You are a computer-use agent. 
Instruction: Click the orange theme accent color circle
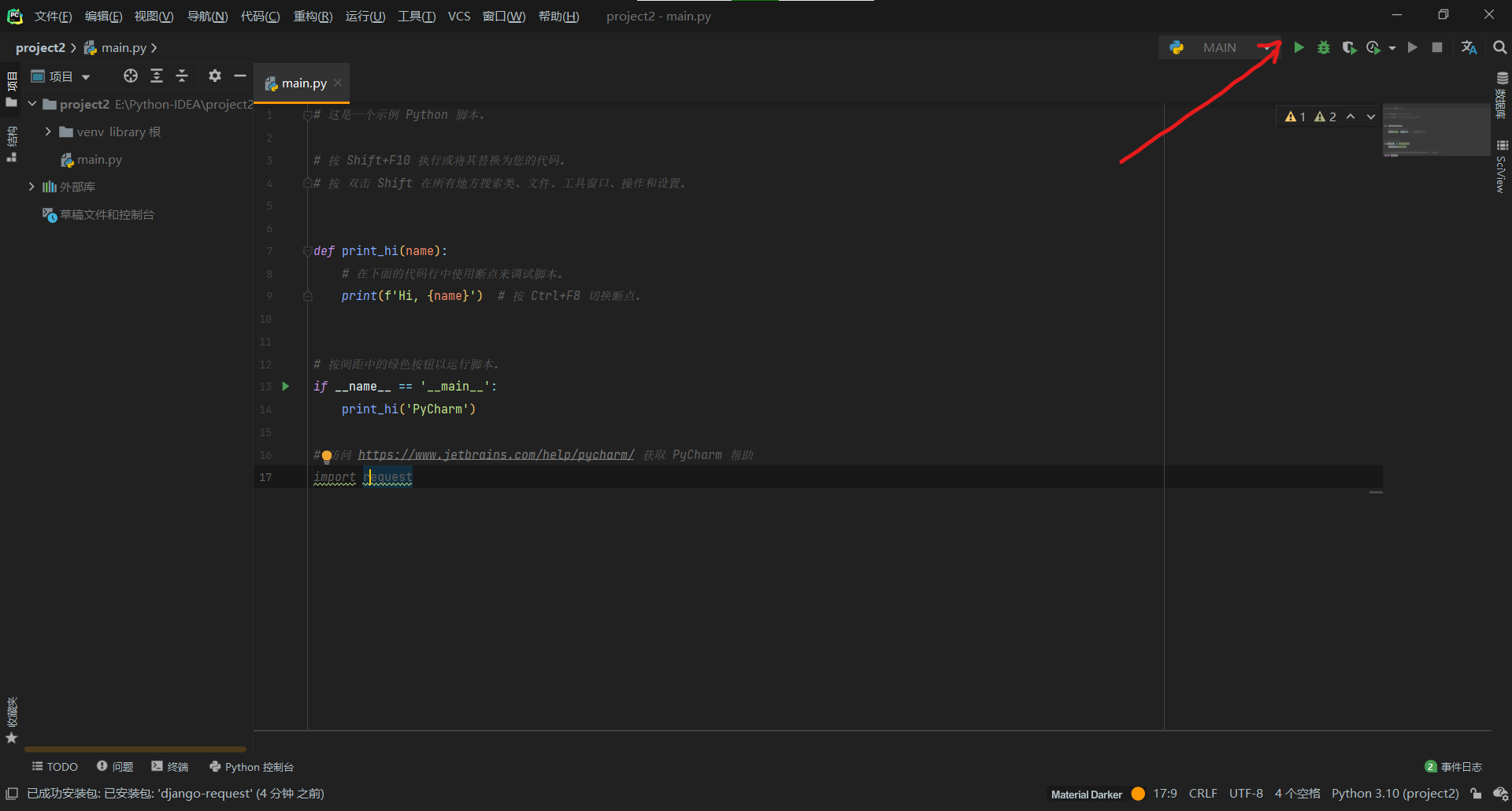point(1138,794)
